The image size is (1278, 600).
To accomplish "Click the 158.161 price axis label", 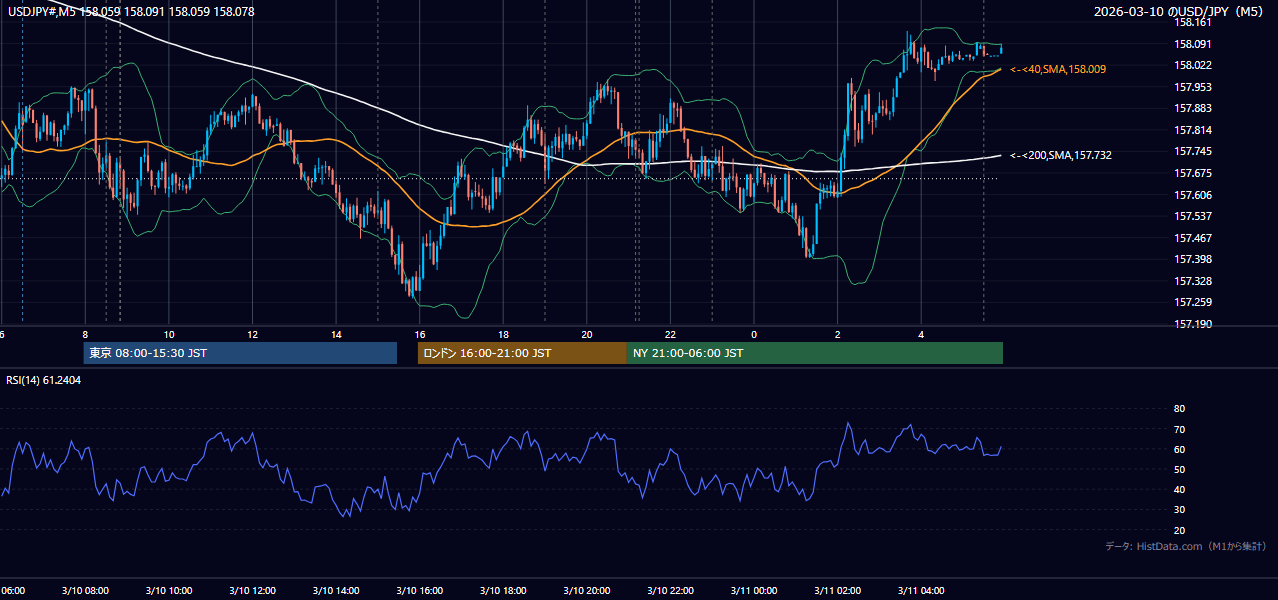I will [x=1193, y=22].
